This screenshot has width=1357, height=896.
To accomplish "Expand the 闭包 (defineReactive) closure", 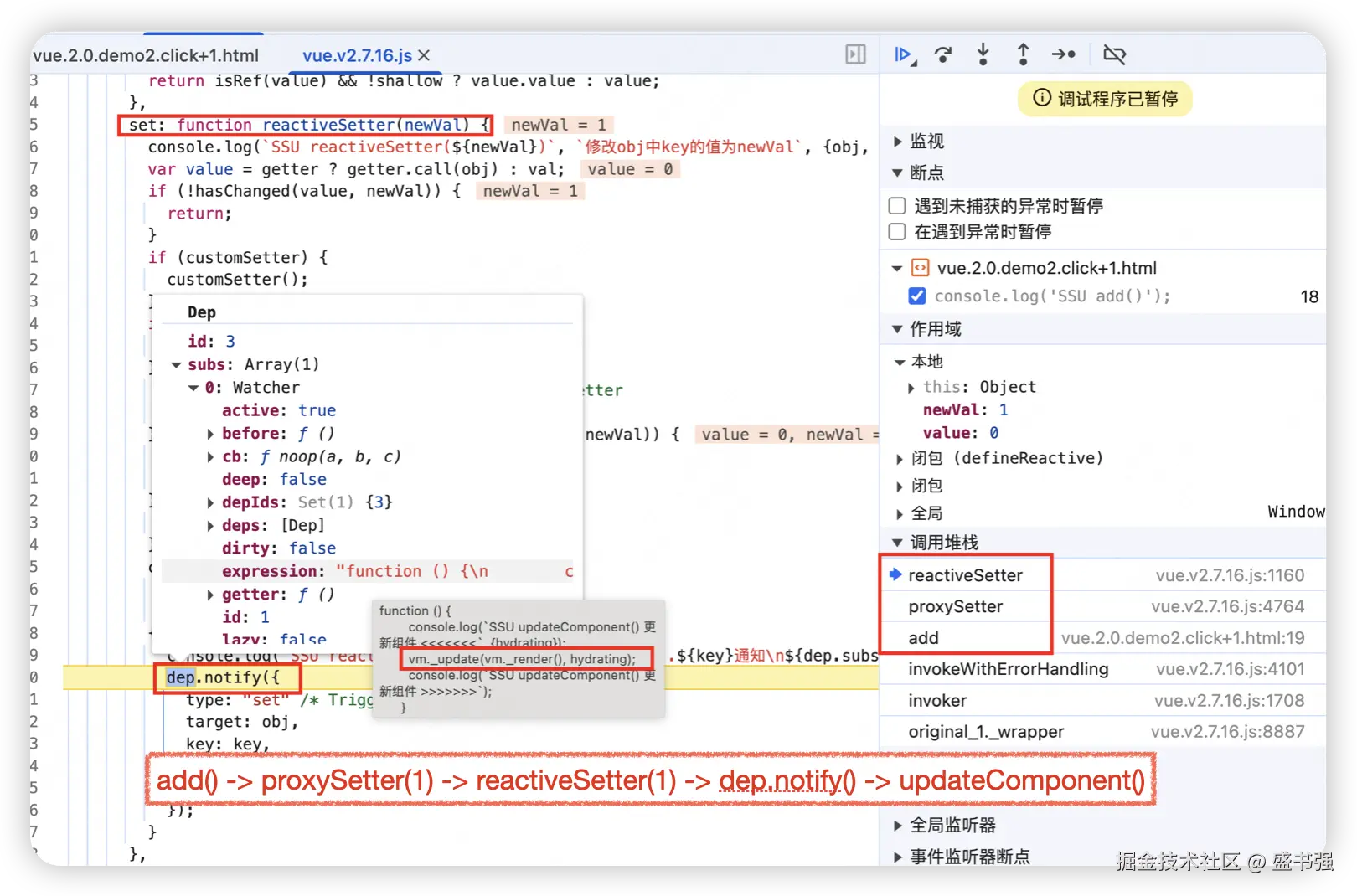I will click(x=900, y=459).
